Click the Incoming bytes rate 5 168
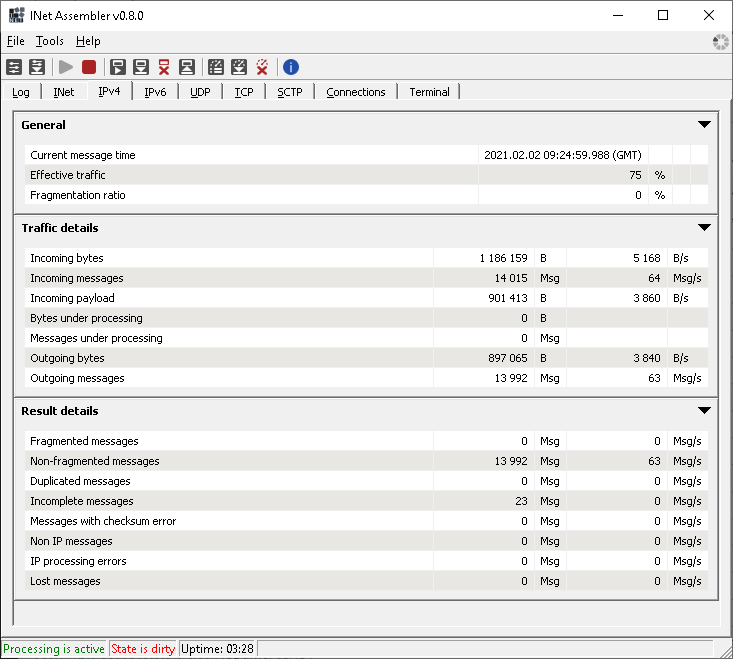Image resolution: width=733 pixels, height=659 pixels. [647, 258]
